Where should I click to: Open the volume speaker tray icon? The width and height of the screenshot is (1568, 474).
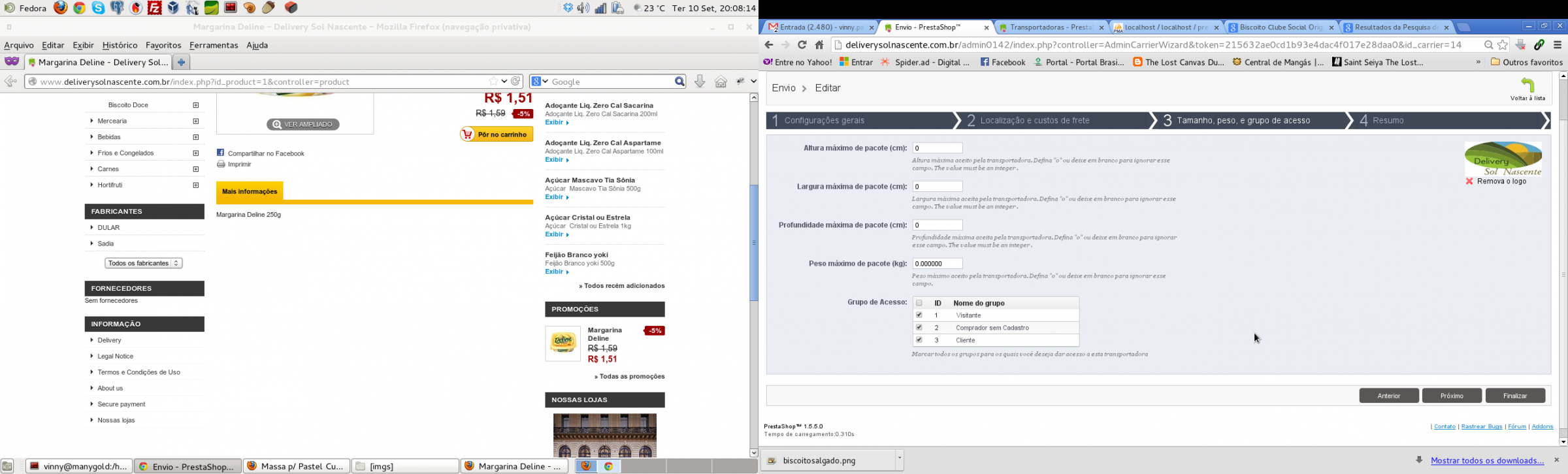(583, 8)
